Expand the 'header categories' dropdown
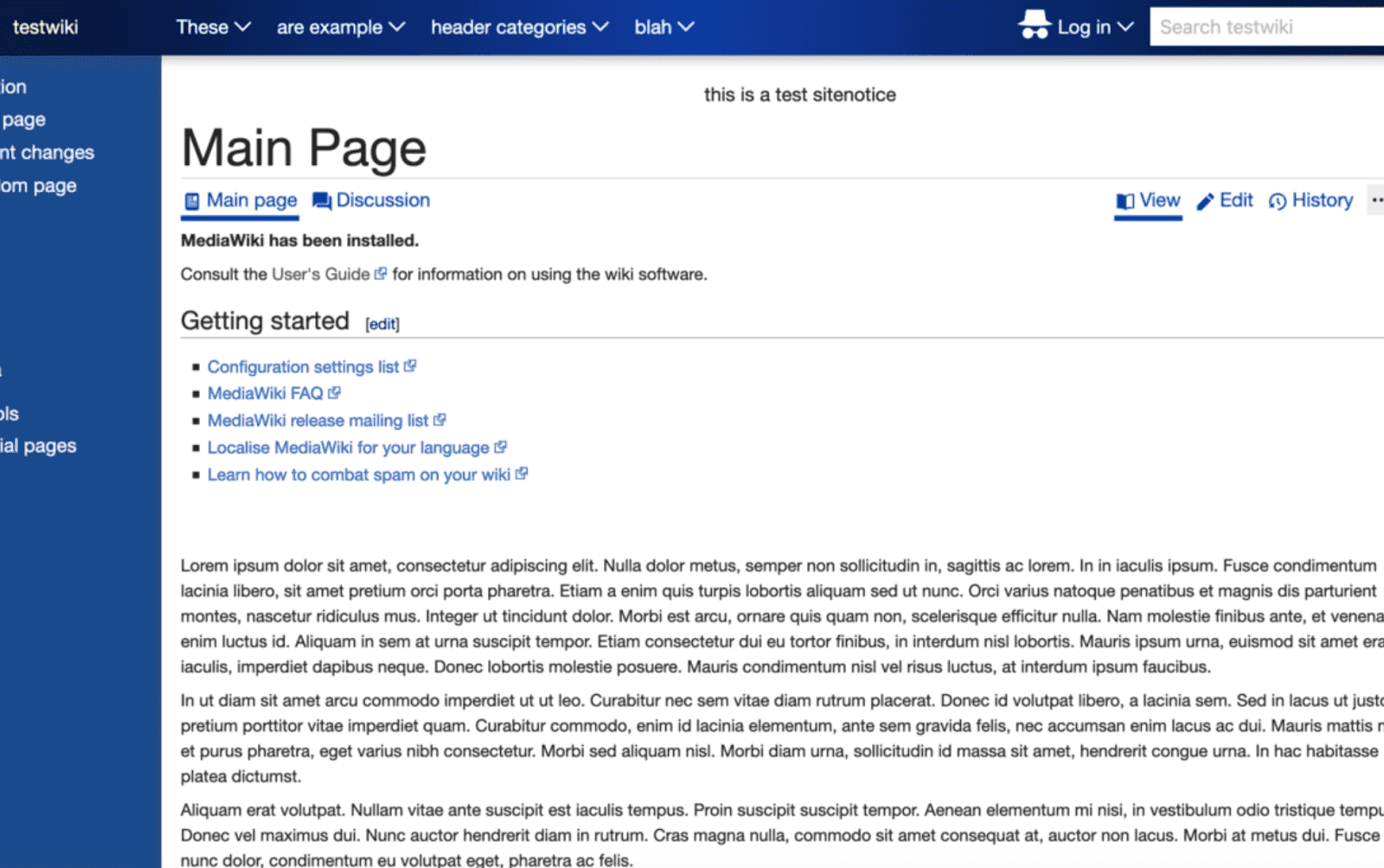1384x868 pixels. pos(518,27)
